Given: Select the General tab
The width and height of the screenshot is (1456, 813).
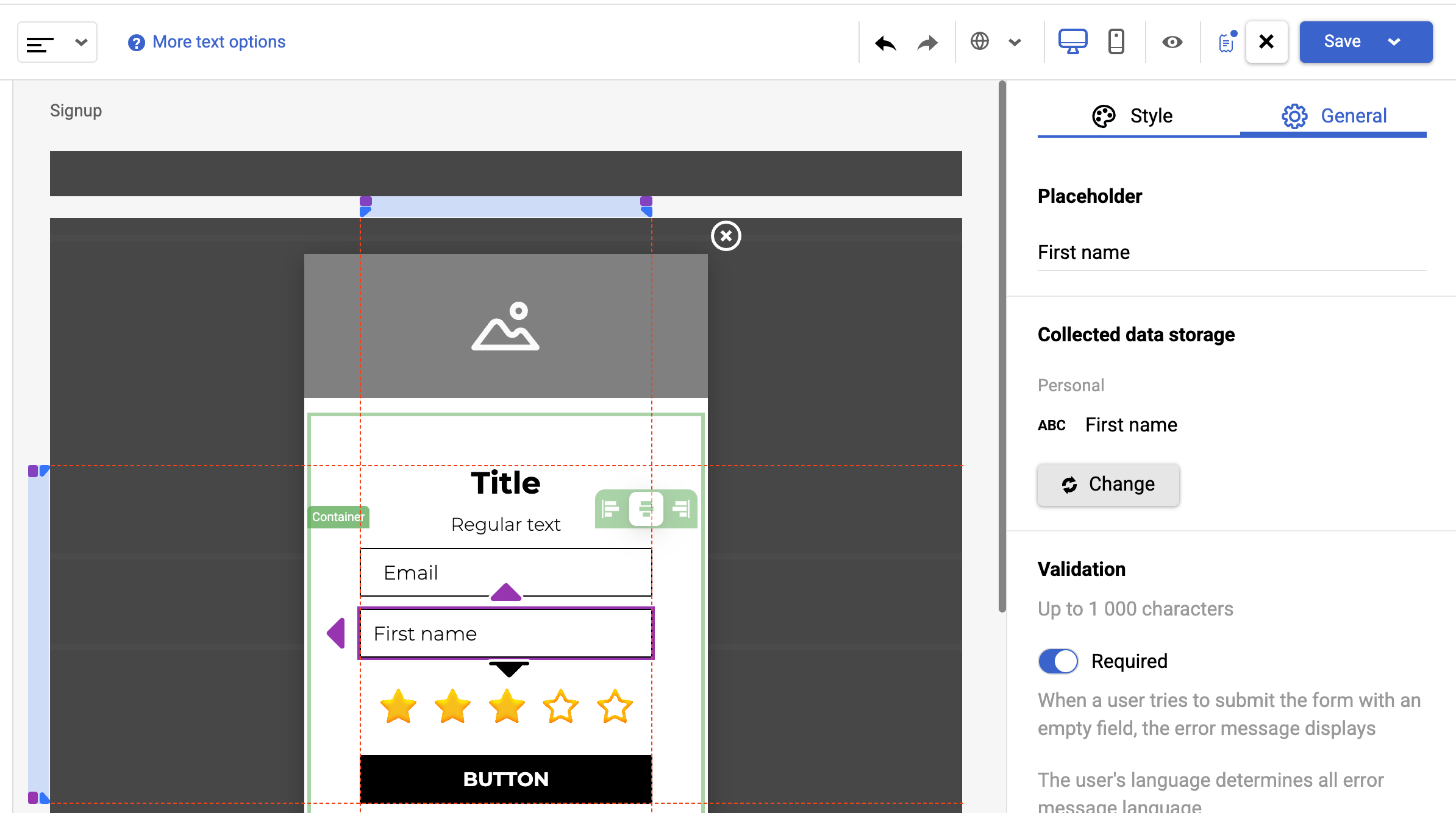Looking at the screenshot, I should [1334, 116].
